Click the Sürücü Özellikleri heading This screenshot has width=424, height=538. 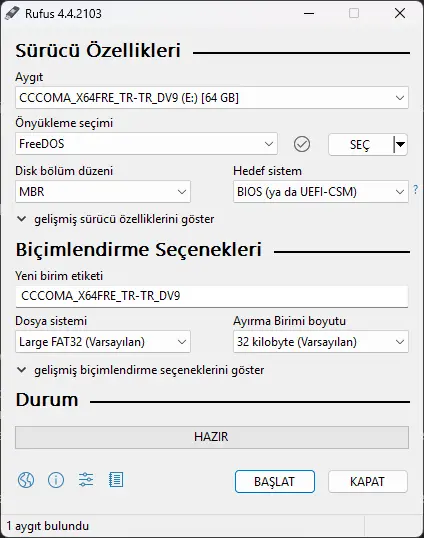click(98, 51)
